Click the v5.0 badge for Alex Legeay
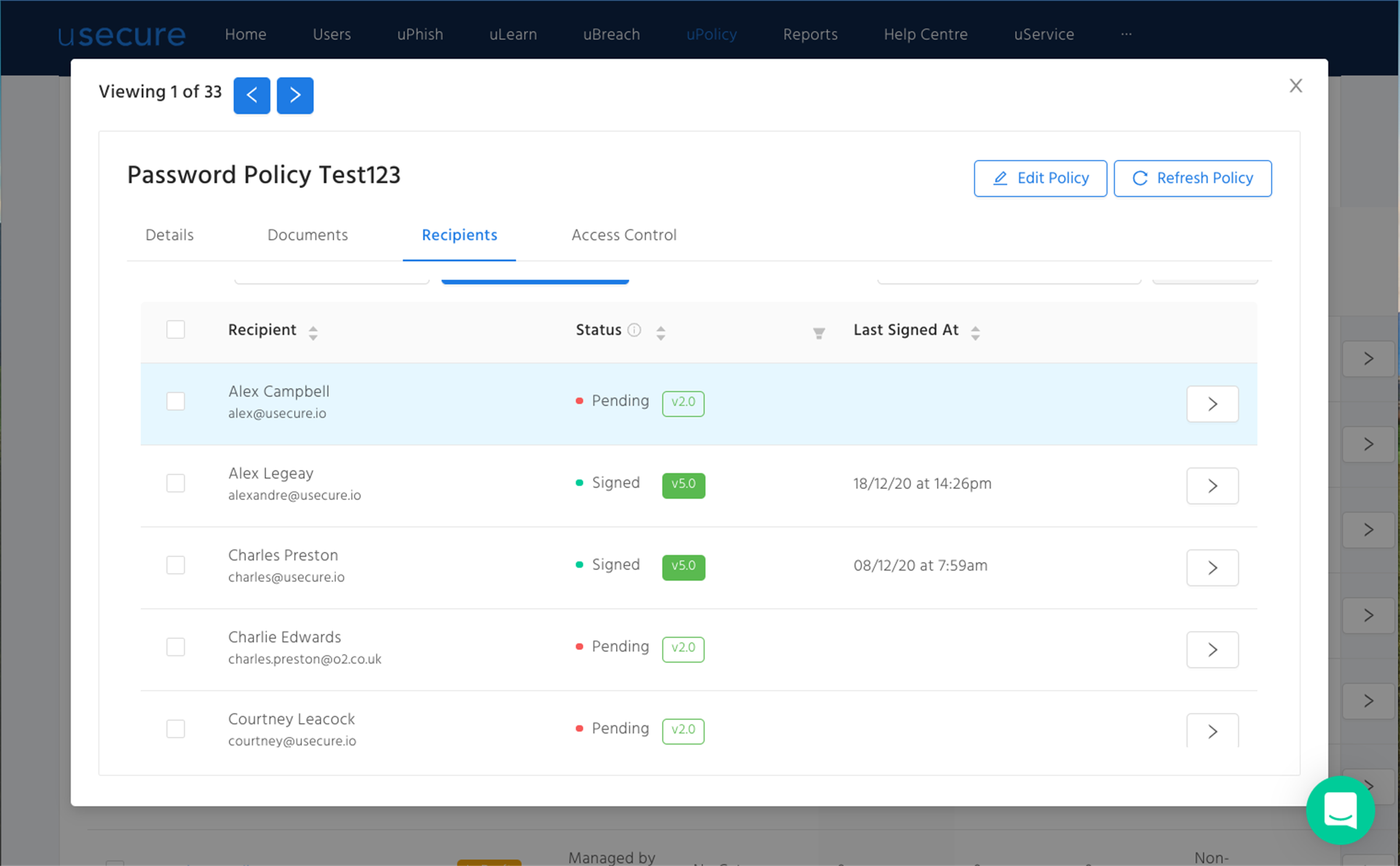This screenshot has height=866, width=1400. point(683,485)
